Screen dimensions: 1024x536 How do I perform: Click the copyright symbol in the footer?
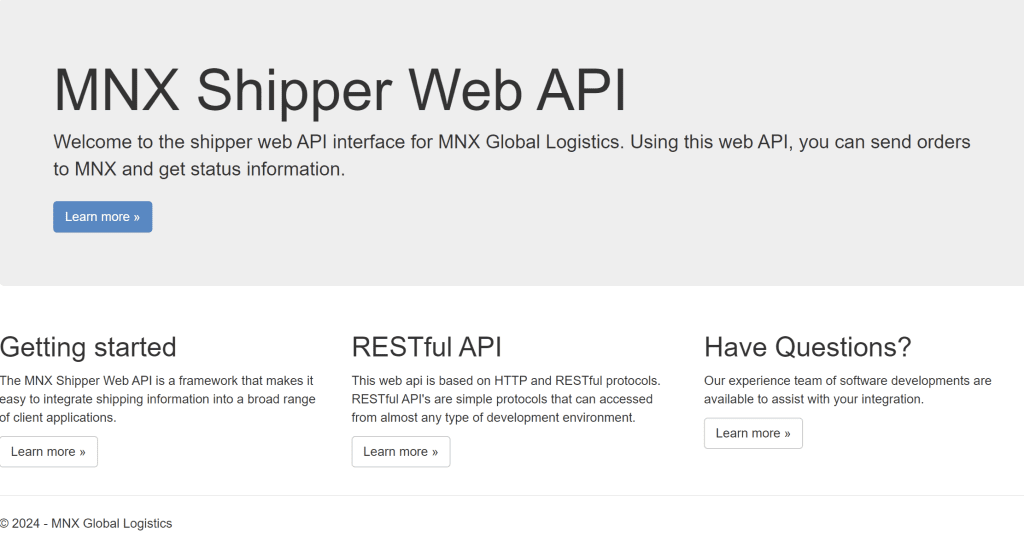coord(4,524)
